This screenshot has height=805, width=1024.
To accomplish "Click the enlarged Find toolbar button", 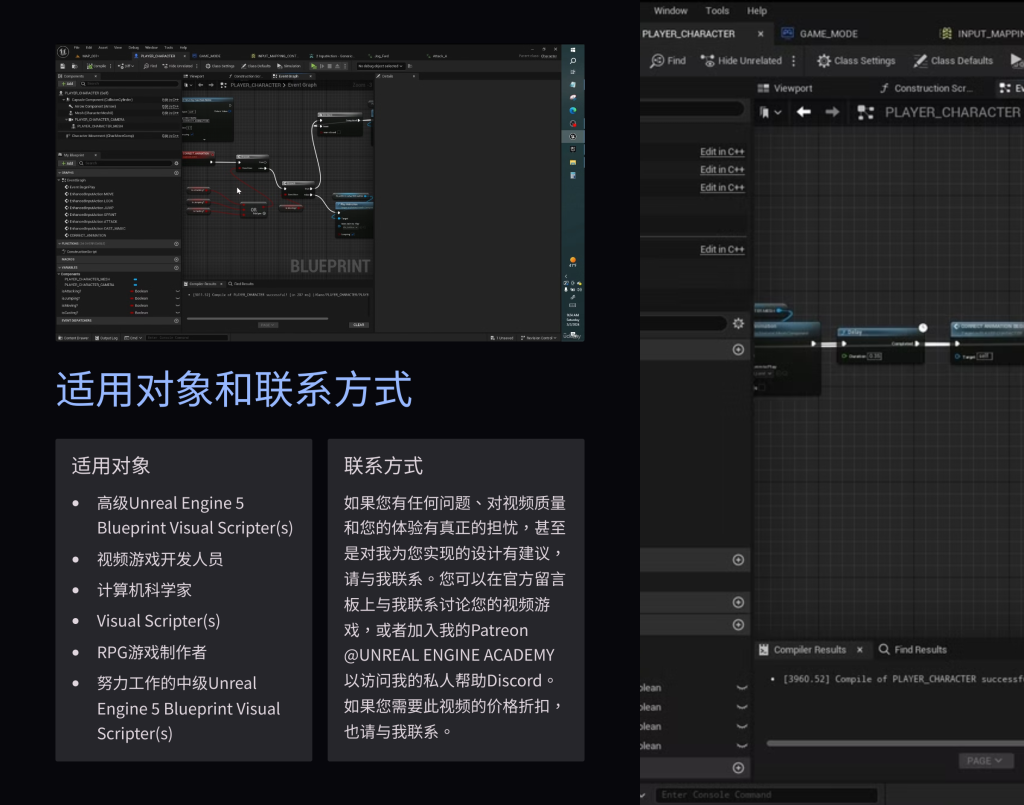I will click(667, 61).
